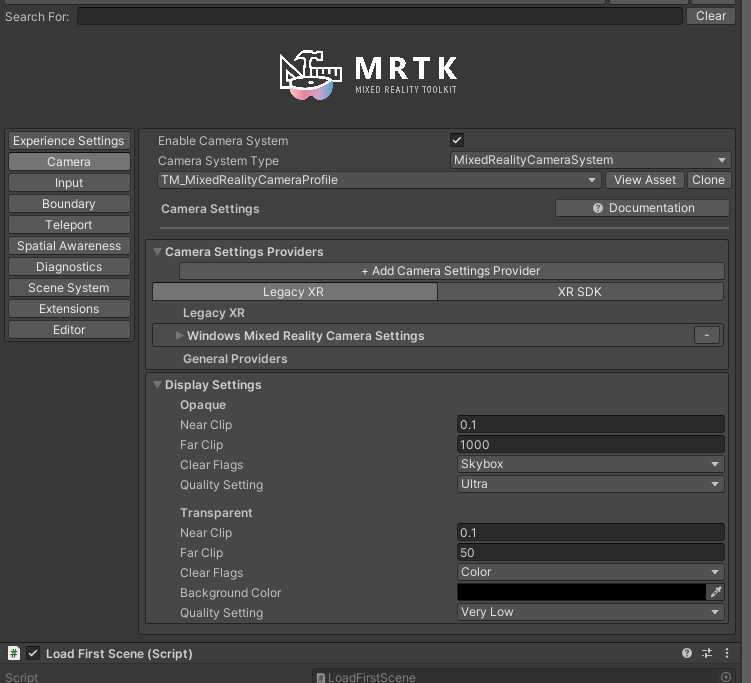Viewport: 751px width, 683px height.
Task: Switch to the XR SDK tab
Action: (580, 292)
